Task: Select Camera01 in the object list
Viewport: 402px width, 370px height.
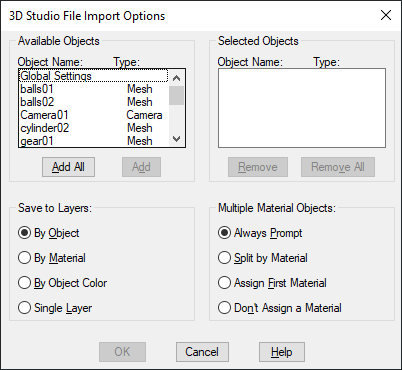Action: click(x=93, y=115)
